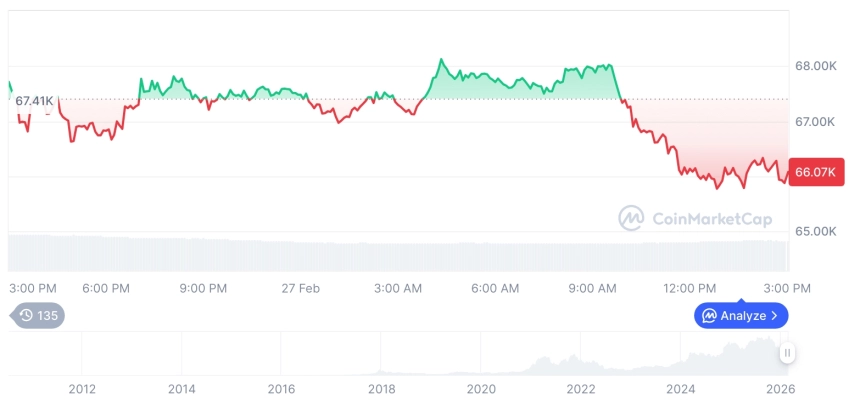Image resolution: width=860 pixels, height=401 pixels.
Task: Select 2022 in the range navigator
Action: [581, 389]
